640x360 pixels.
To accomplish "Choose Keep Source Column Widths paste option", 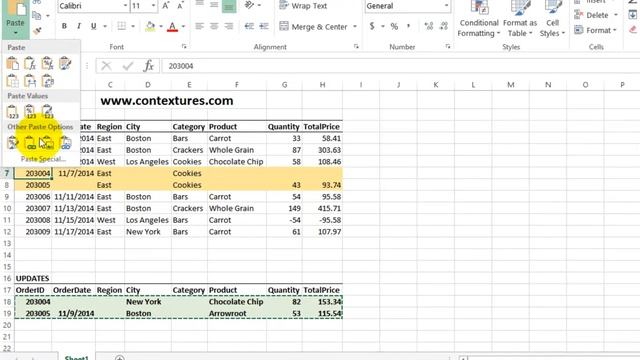I will click(30, 81).
